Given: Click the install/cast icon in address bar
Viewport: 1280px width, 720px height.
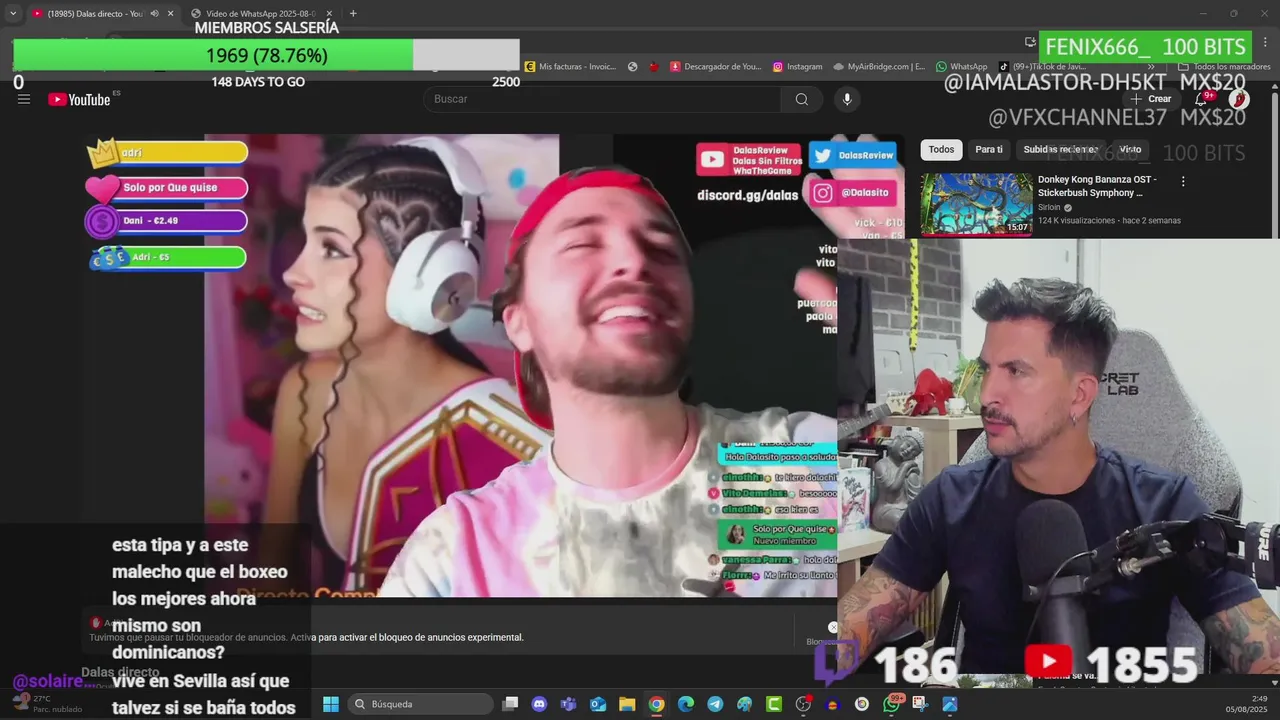Looking at the screenshot, I should (1030, 42).
